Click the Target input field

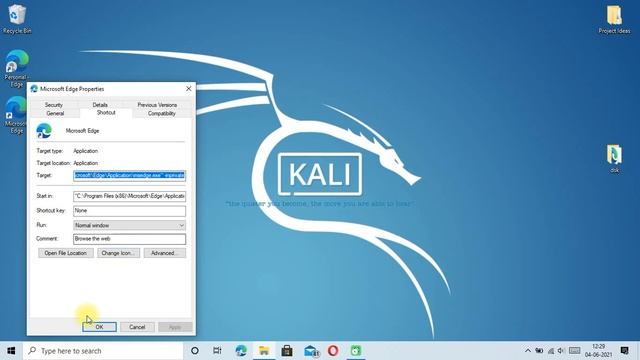pos(129,176)
